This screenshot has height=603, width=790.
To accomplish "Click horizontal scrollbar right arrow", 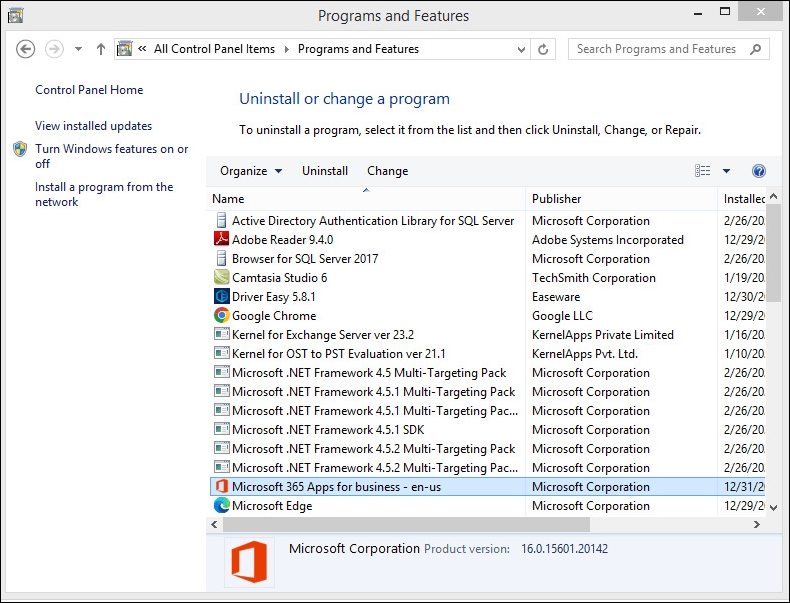I will point(757,524).
